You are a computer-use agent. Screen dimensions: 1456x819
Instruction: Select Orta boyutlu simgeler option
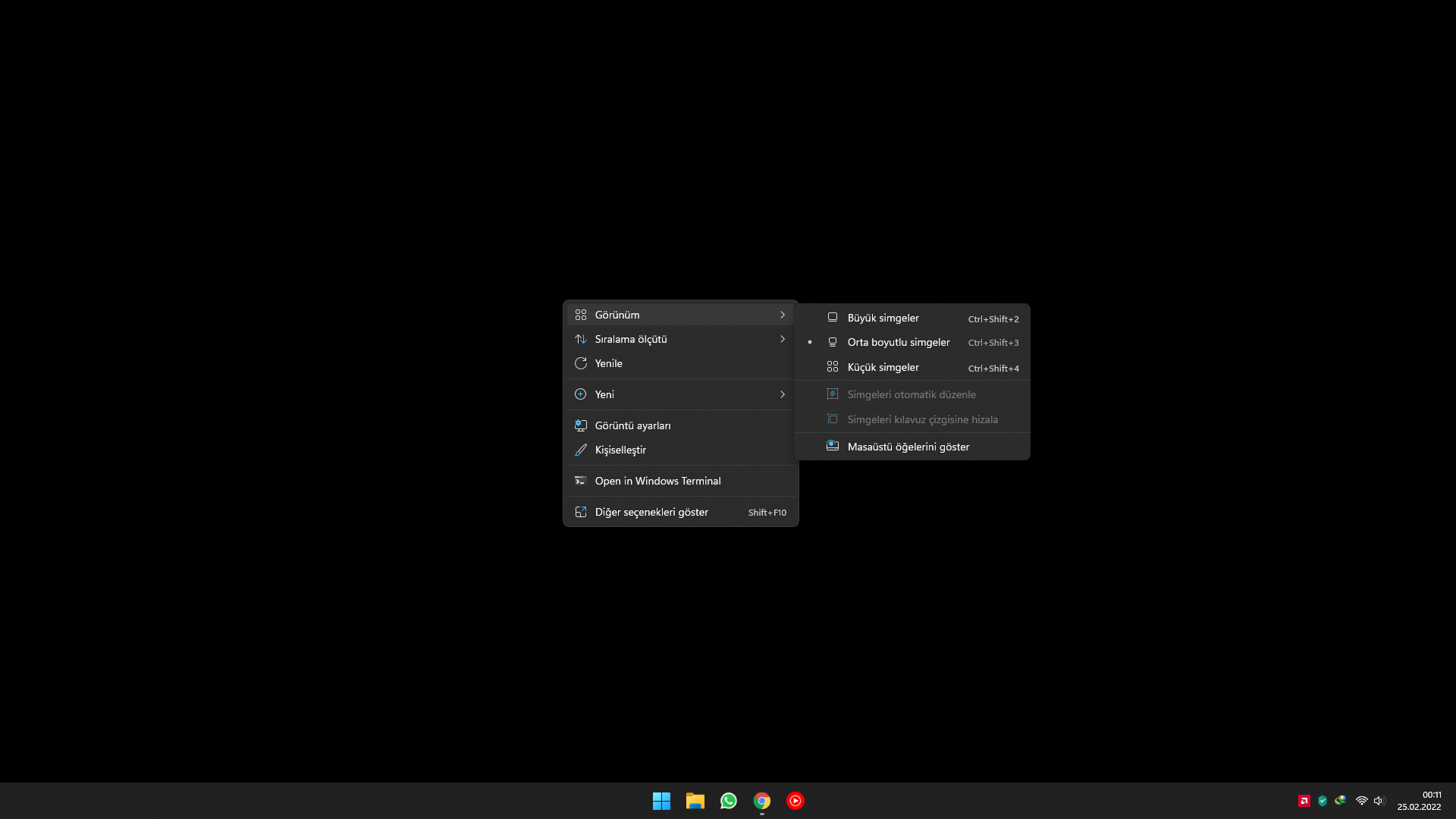click(898, 342)
